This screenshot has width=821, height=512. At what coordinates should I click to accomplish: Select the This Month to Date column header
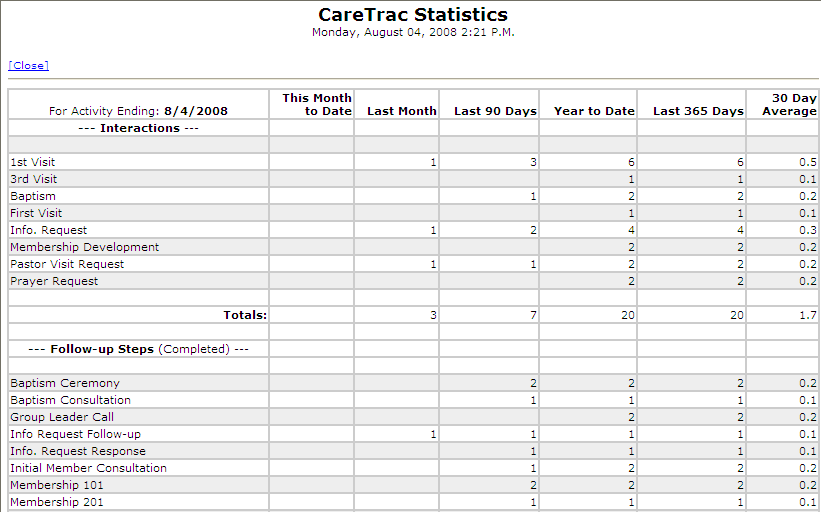tap(316, 104)
